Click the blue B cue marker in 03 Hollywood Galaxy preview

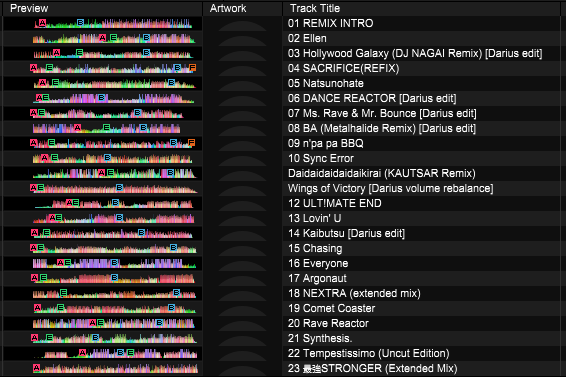(146, 53)
